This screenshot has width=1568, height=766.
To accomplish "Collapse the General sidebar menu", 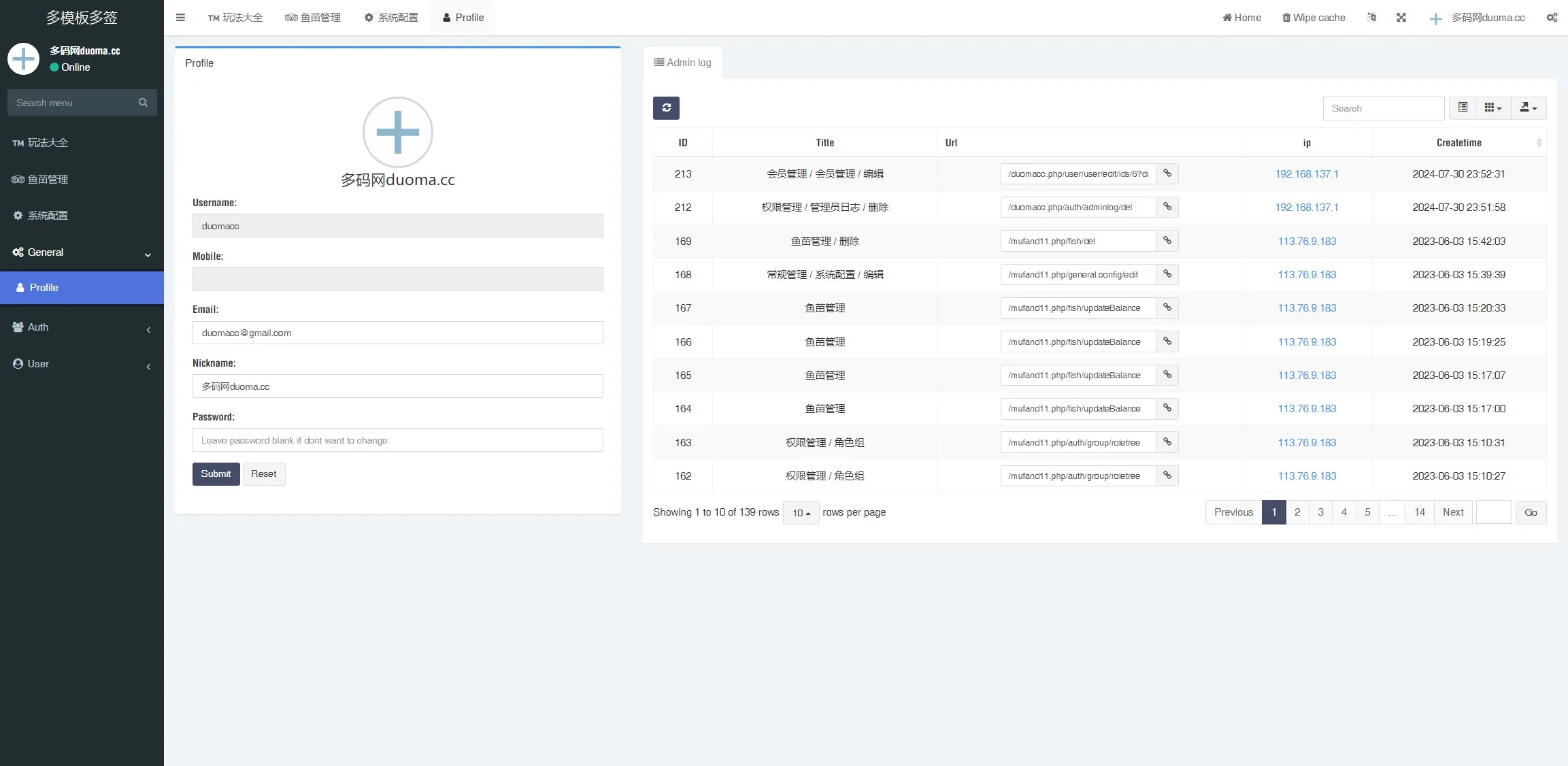I will click(82, 252).
